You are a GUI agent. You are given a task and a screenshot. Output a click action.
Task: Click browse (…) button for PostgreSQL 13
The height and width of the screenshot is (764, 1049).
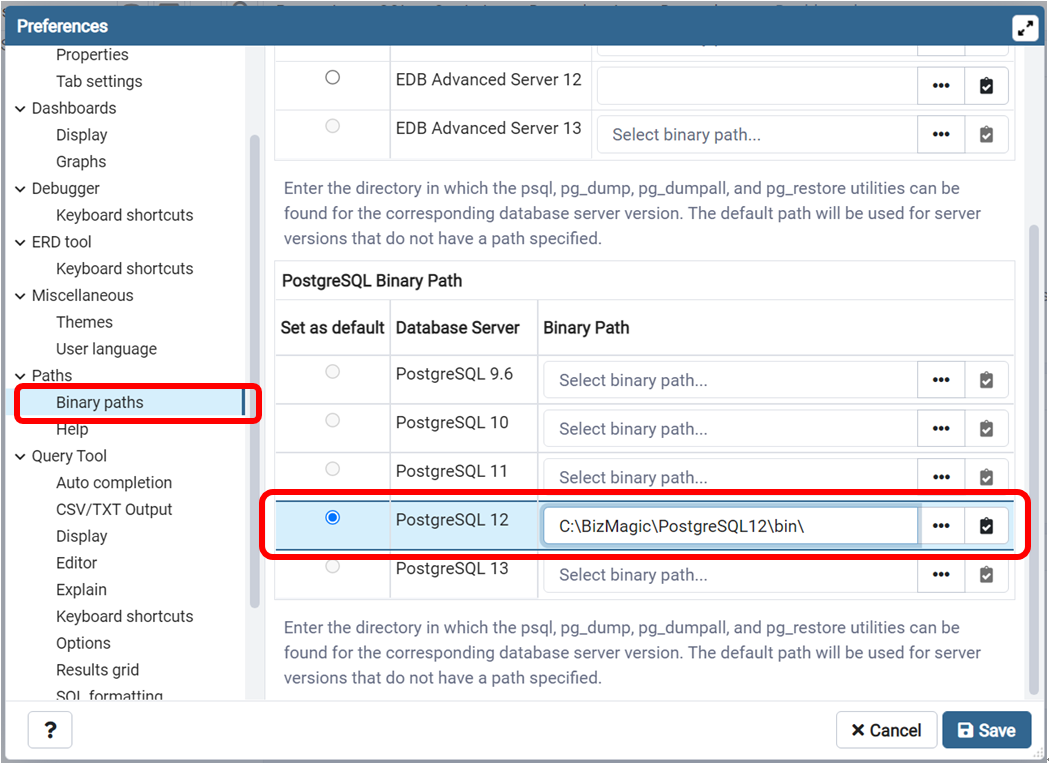(941, 575)
